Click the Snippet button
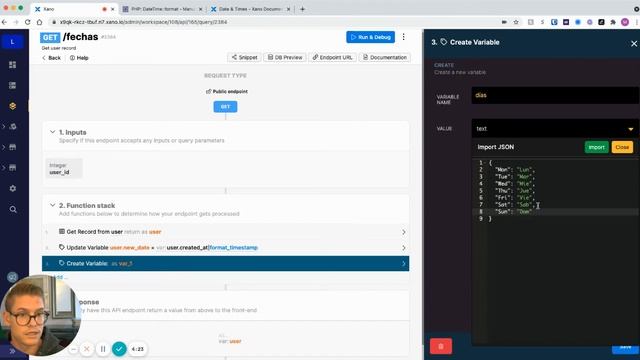This screenshot has height=360, width=640. (x=244, y=58)
